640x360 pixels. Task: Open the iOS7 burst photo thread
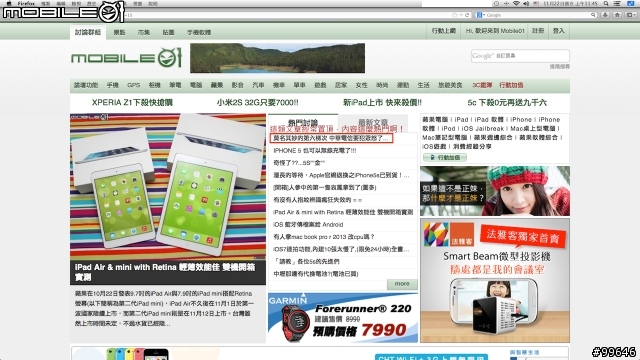[x=341, y=249]
